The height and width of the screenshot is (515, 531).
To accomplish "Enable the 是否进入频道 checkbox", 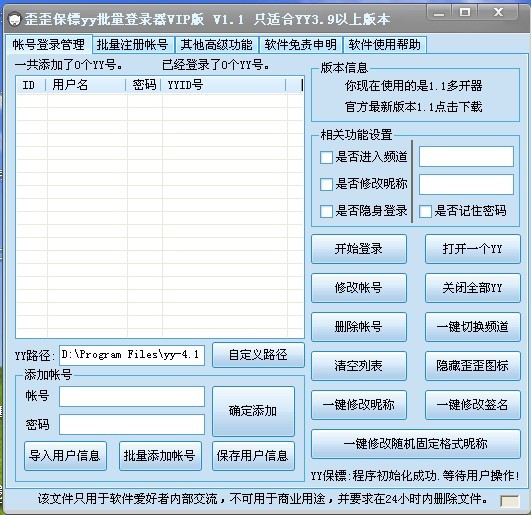I will [x=326, y=157].
